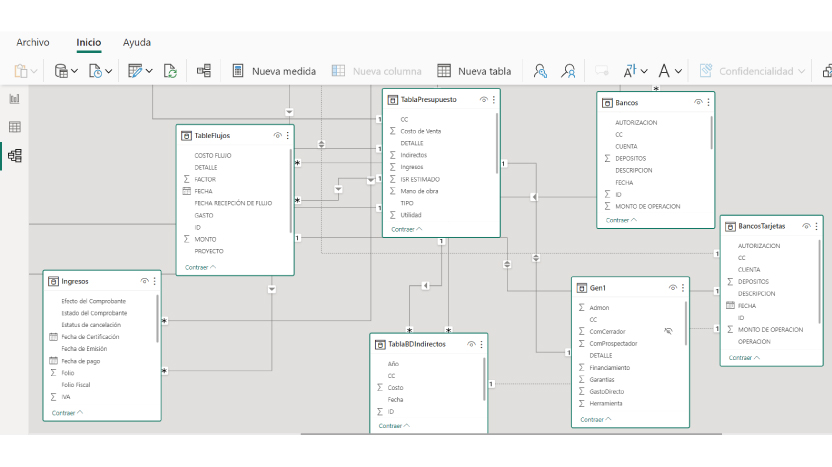The image size is (832, 467).
Task: Click the view as roles icon
Action: [568, 71]
